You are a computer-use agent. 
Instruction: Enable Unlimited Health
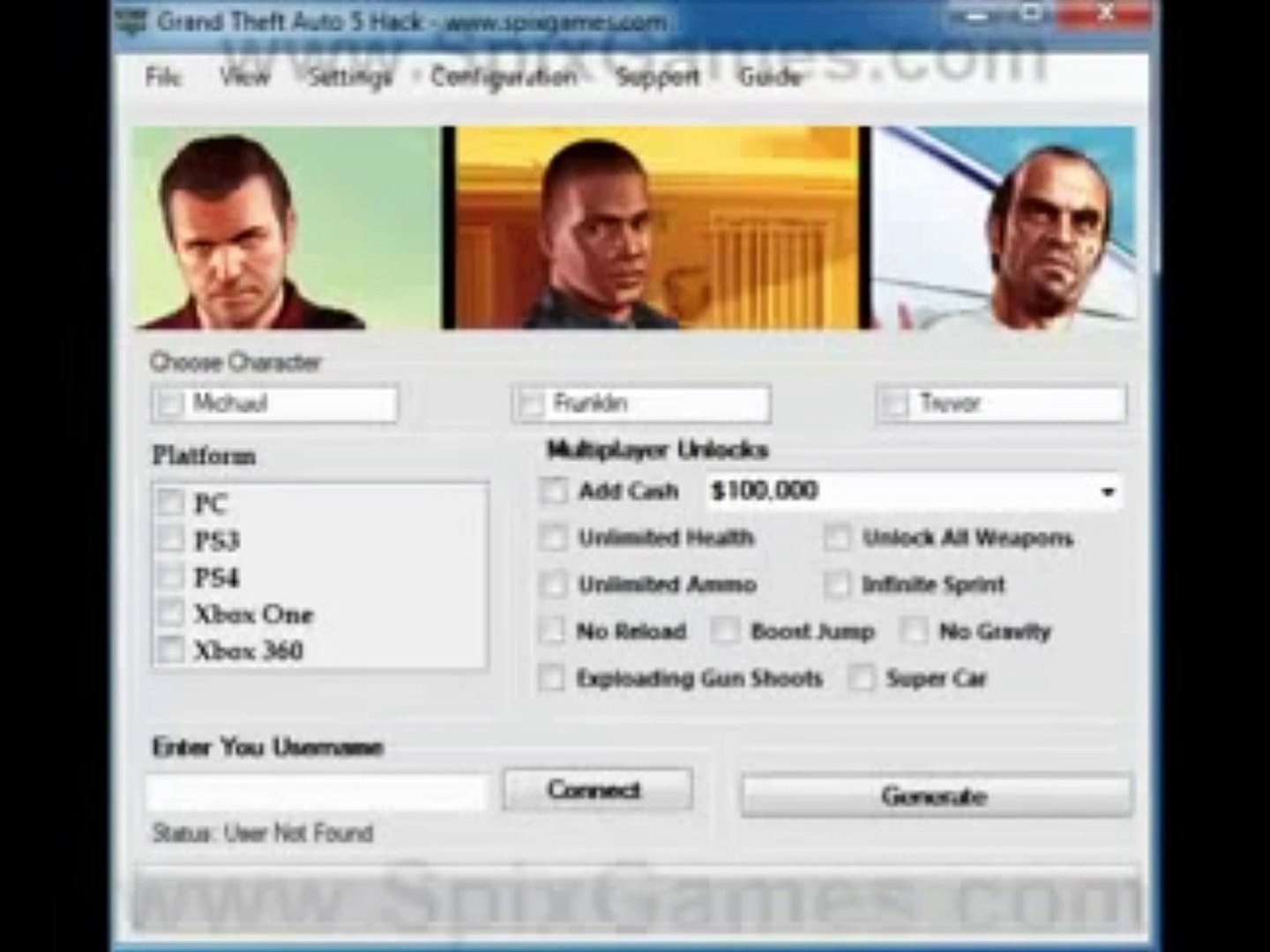554,537
